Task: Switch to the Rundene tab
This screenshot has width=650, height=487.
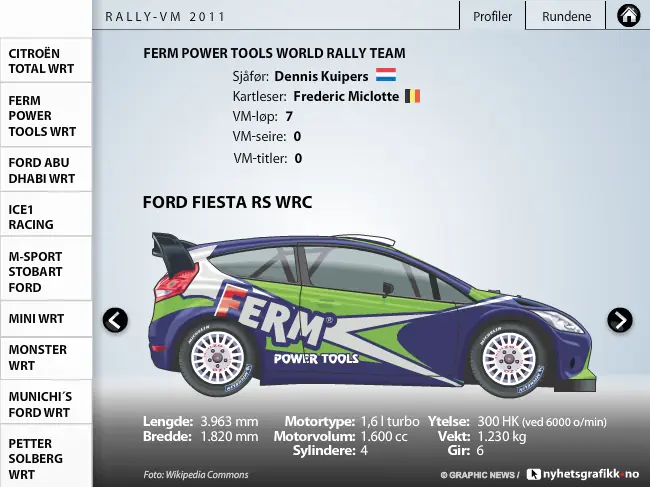Action: coord(566,16)
